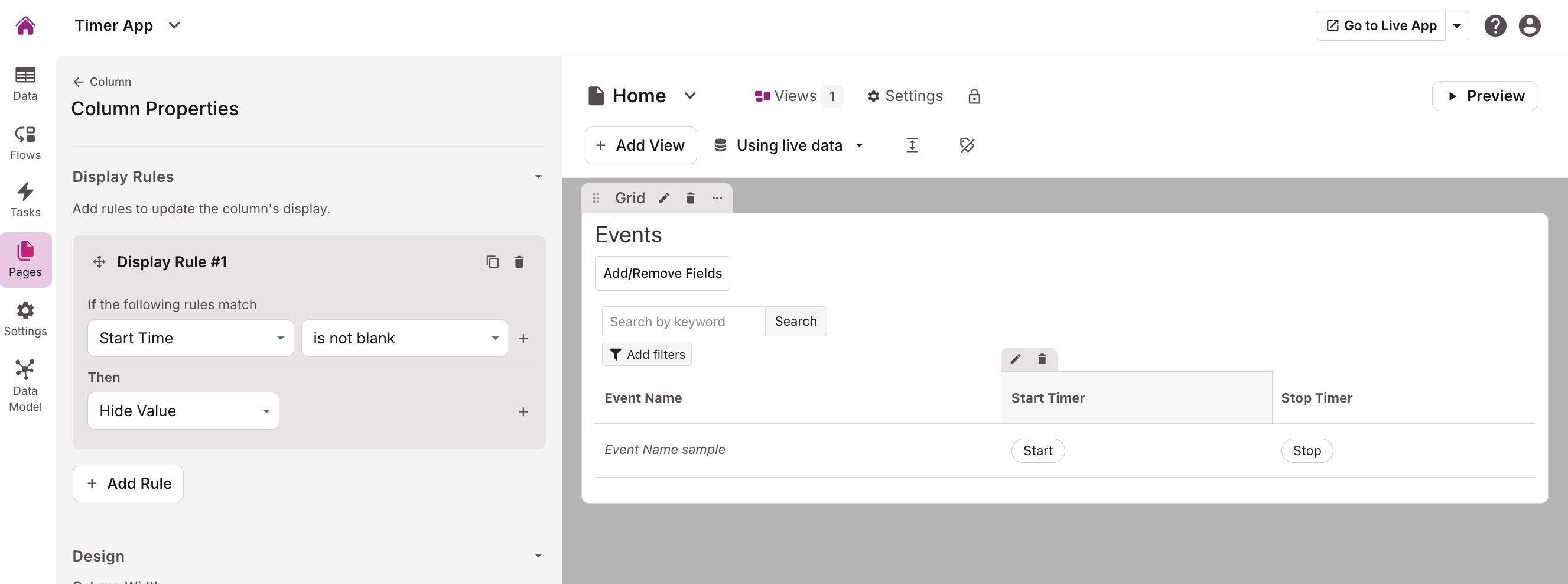This screenshot has width=1568, height=584.
Task: Open the Flows sidebar section
Action: pyautogui.click(x=25, y=142)
